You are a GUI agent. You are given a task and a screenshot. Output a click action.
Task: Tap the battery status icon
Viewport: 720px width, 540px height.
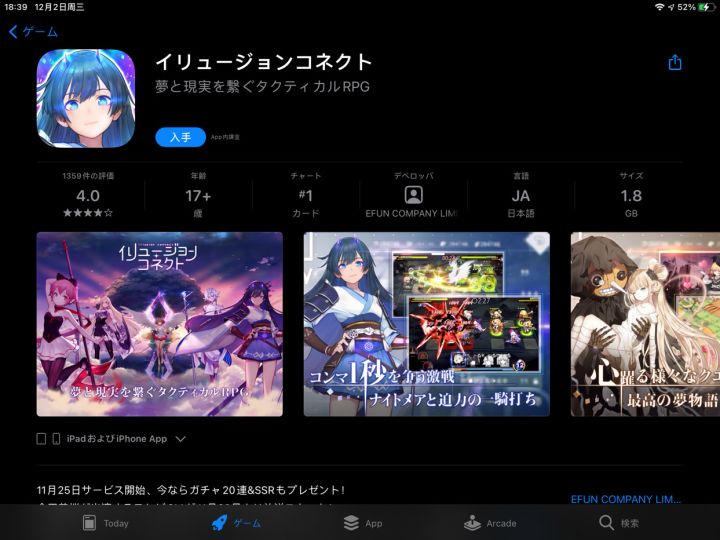pyautogui.click(x=706, y=7)
